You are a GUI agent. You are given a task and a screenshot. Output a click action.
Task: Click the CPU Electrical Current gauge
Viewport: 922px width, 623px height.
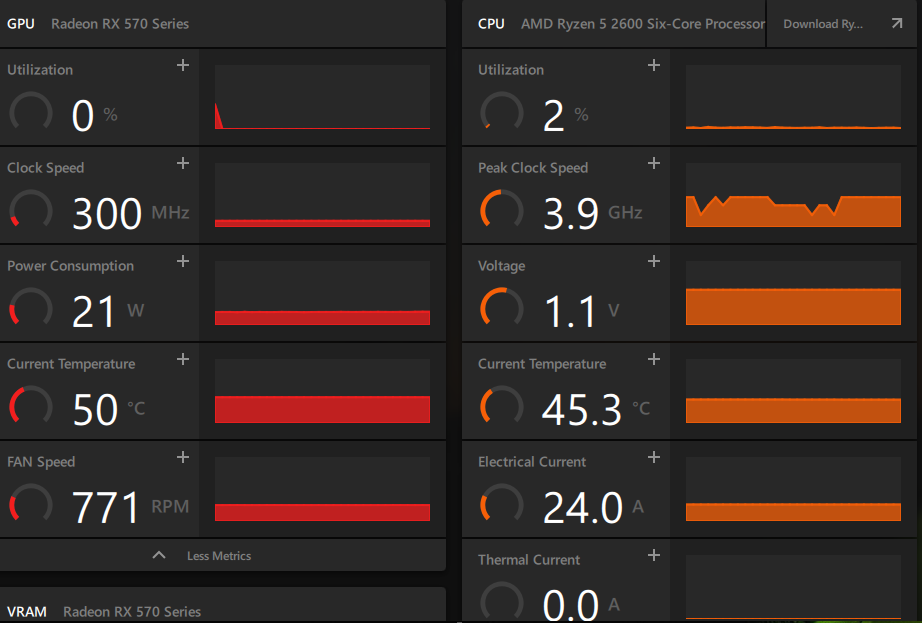(x=502, y=504)
